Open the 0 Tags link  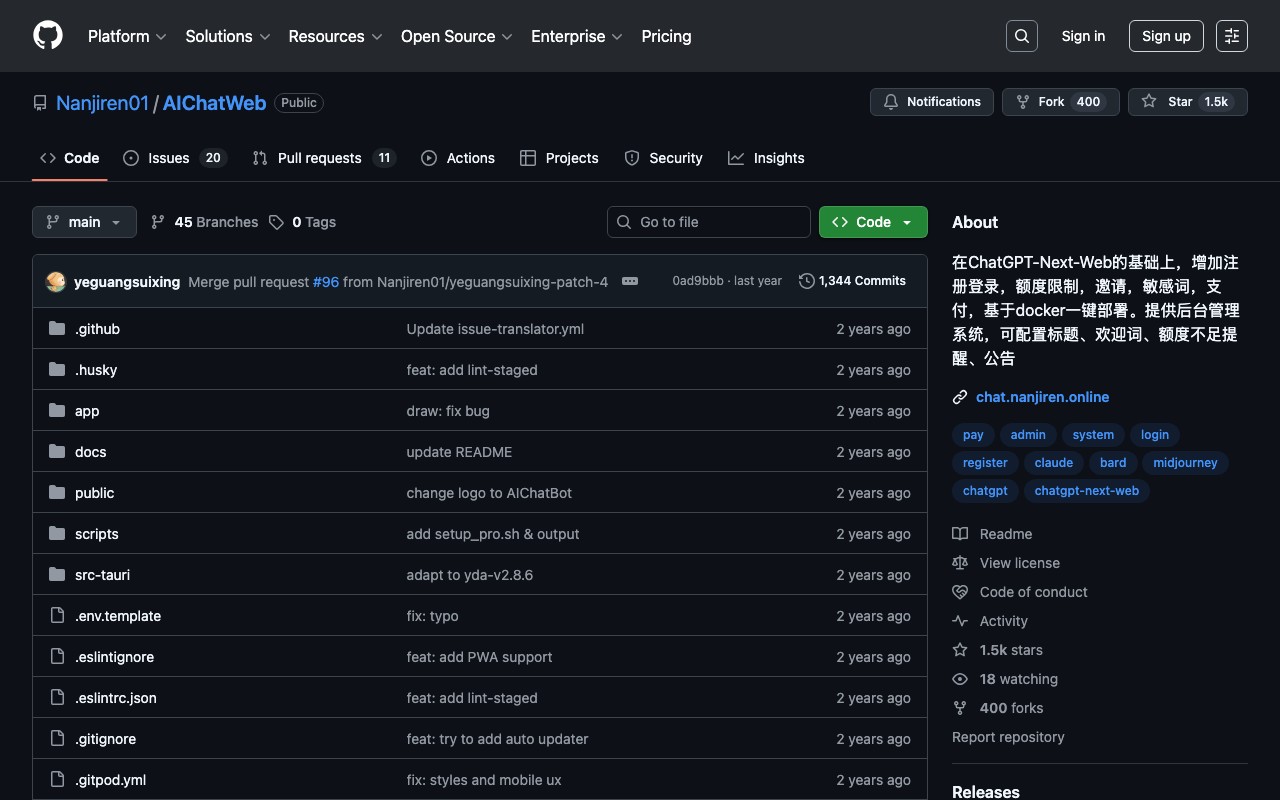(303, 222)
